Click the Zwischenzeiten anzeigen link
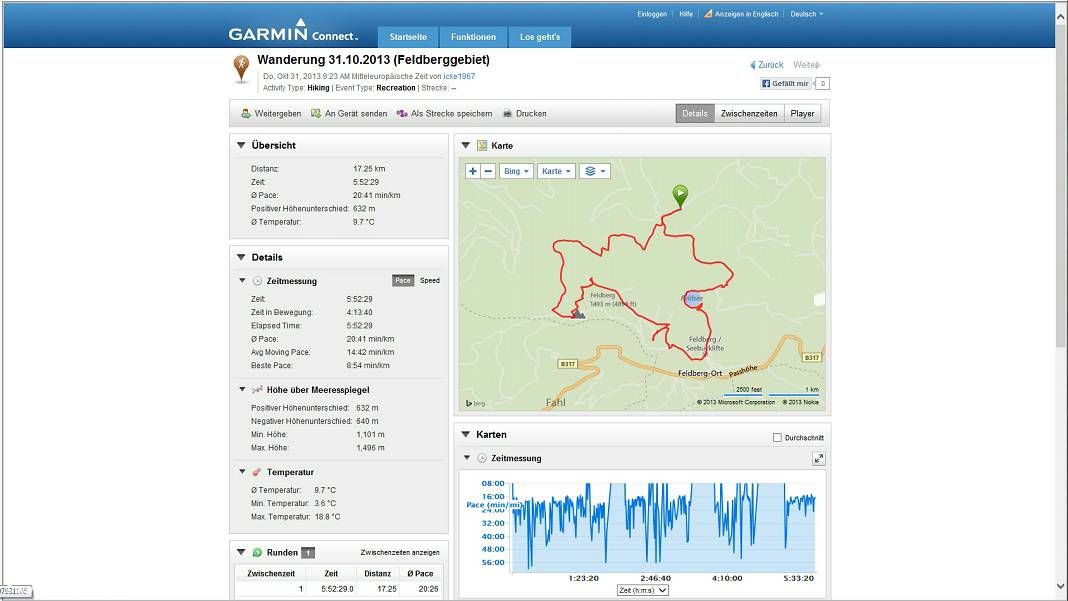This screenshot has width=1068, height=601. (x=399, y=553)
